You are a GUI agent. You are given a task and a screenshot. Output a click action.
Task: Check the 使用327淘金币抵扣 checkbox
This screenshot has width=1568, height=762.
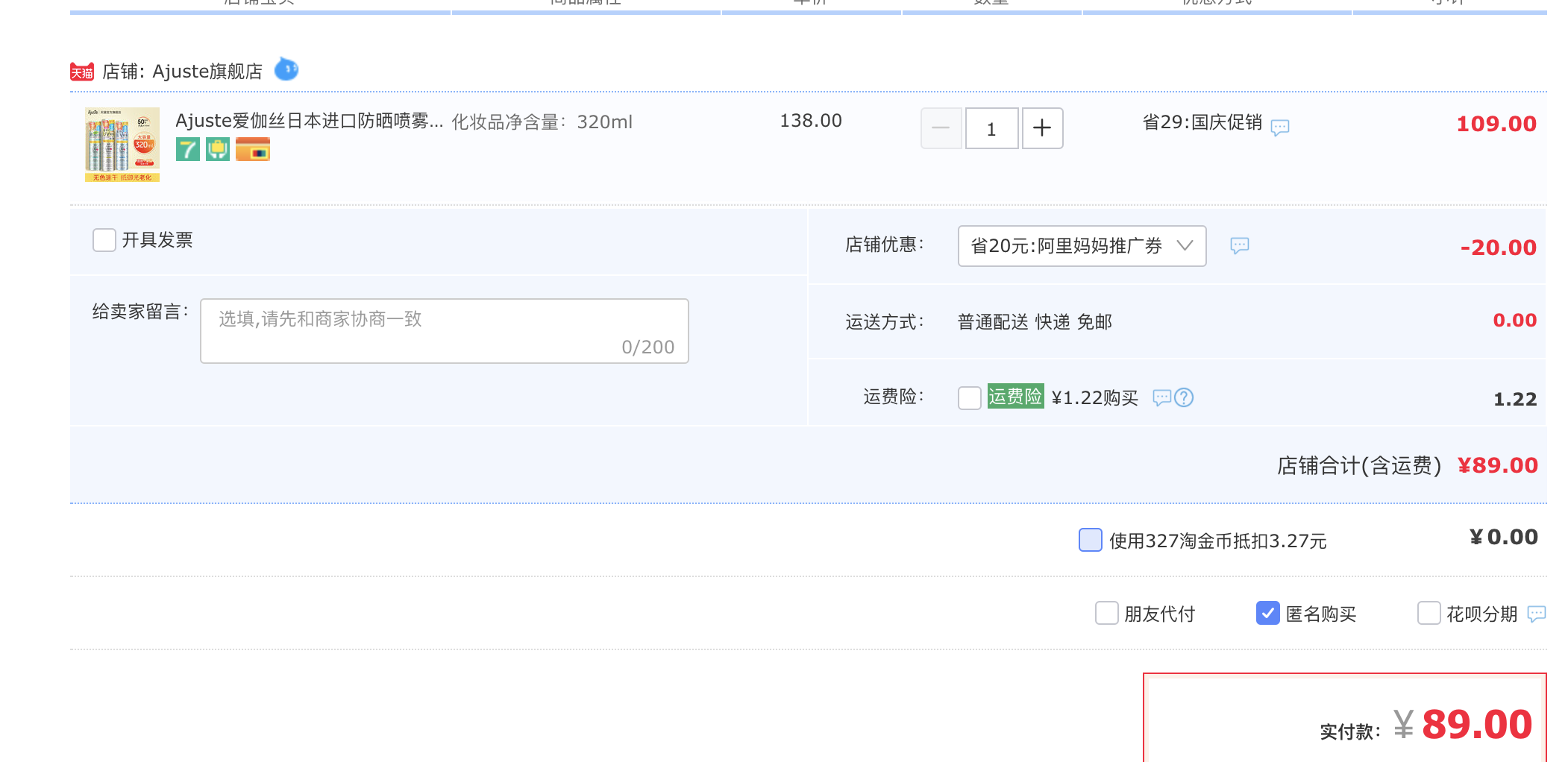point(1091,540)
